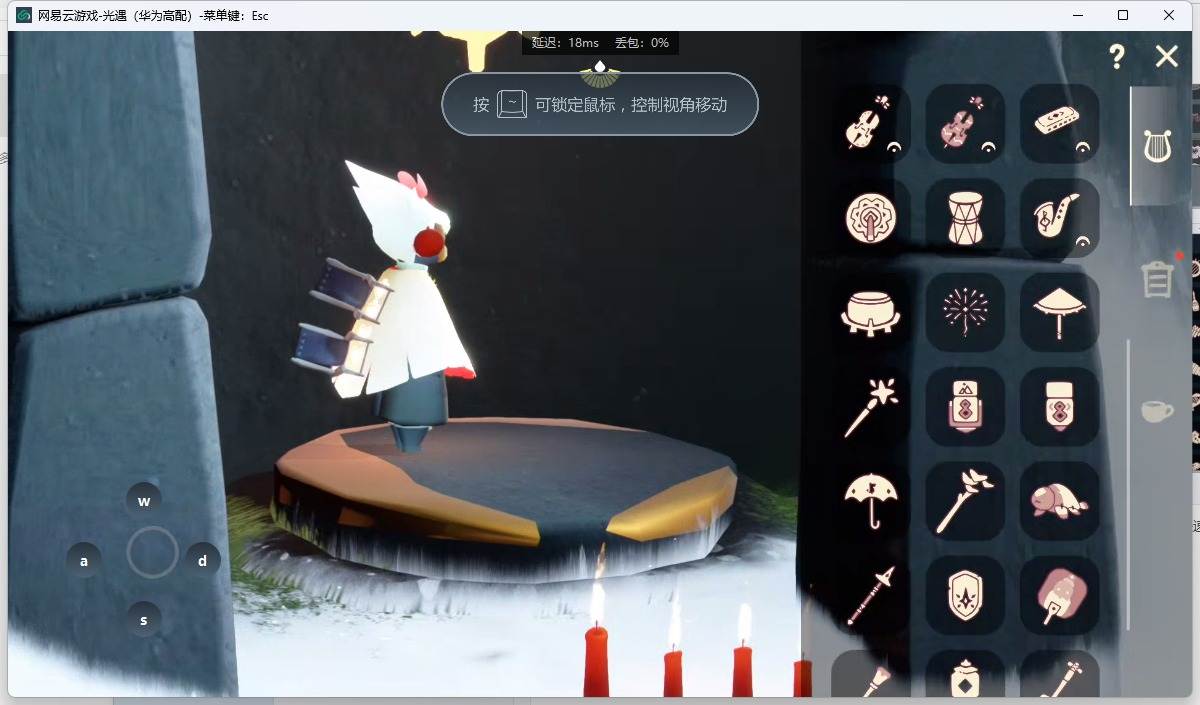
Task: Tap the virtual joystick center circle
Action: (x=152, y=552)
